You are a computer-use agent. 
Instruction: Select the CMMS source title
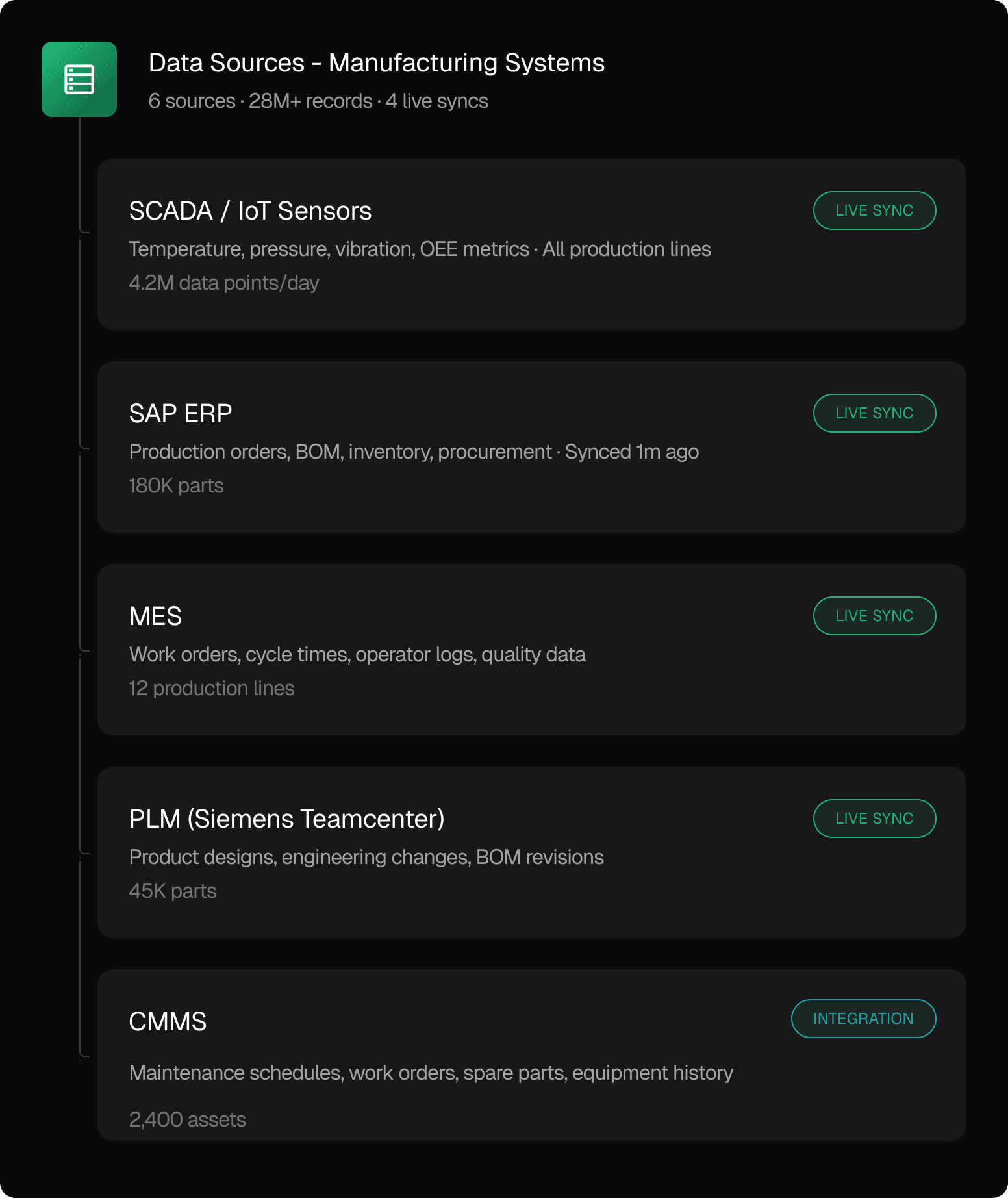click(x=168, y=1022)
